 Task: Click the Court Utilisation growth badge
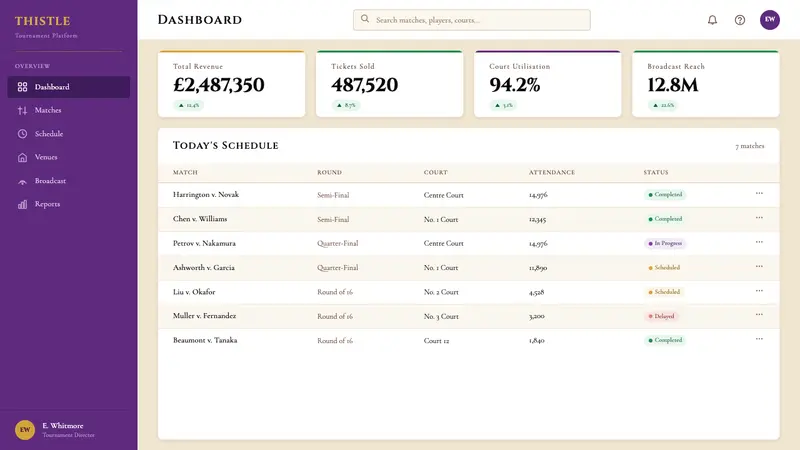coord(504,105)
